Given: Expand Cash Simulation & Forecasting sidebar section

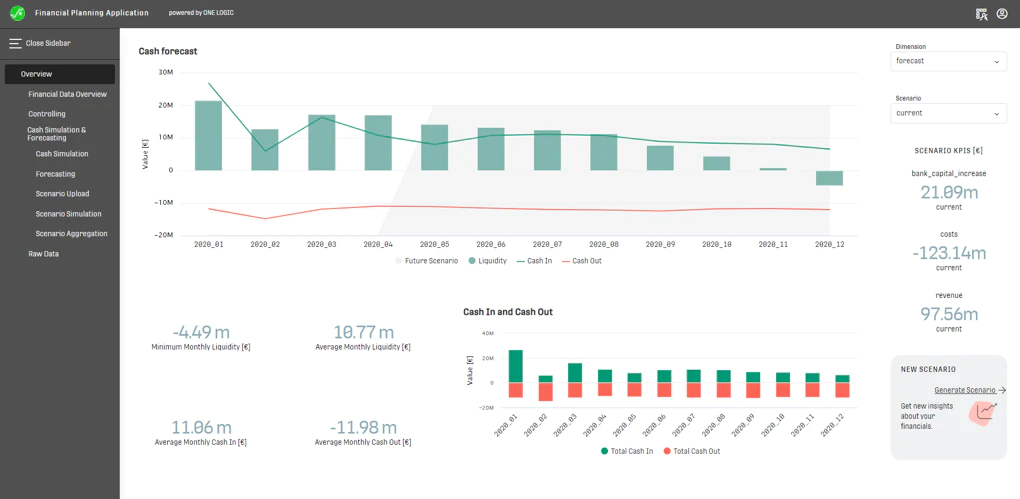Looking at the screenshot, I should click(57, 133).
